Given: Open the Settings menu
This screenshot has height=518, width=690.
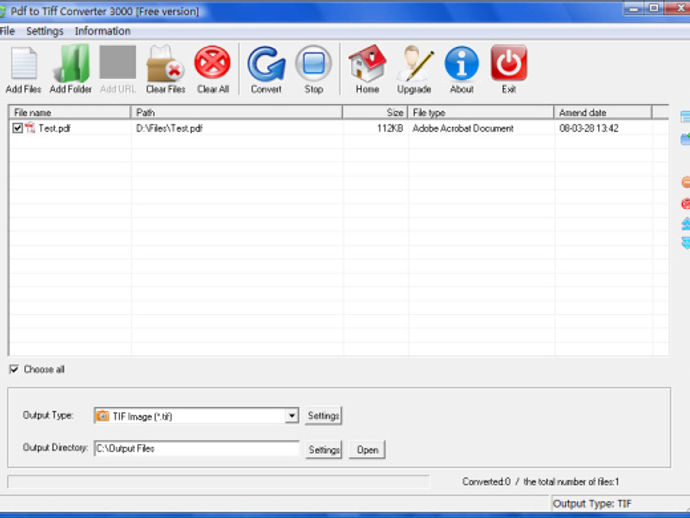Looking at the screenshot, I should pyautogui.click(x=44, y=31).
